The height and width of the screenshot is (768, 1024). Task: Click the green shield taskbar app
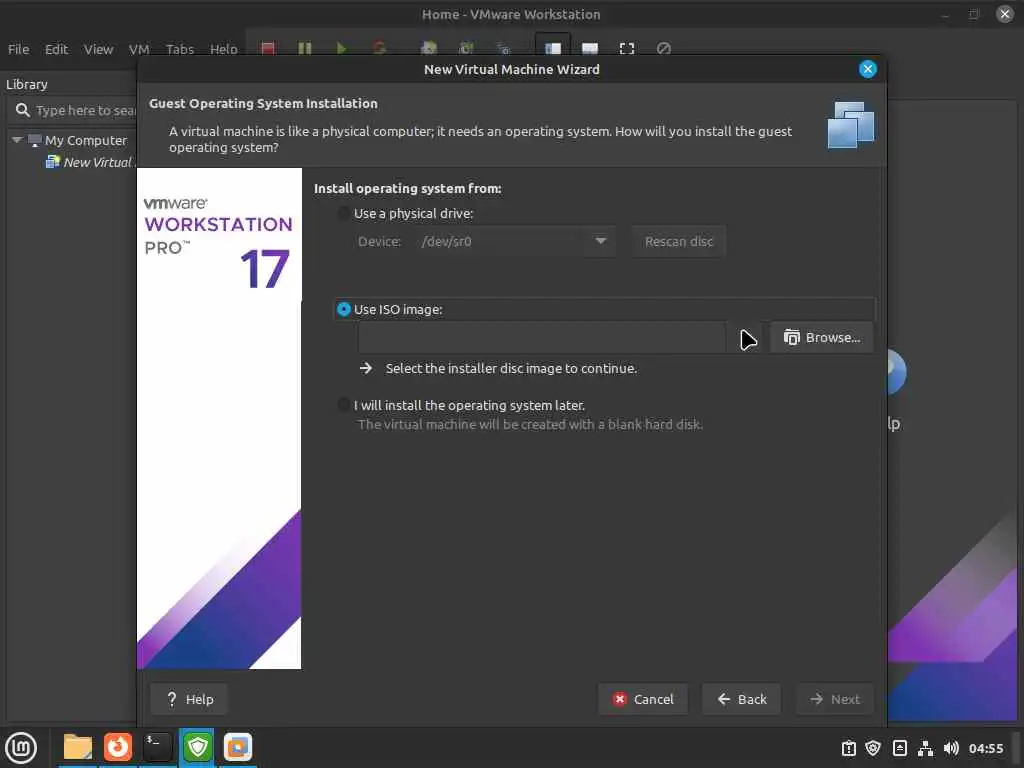[x=197, y=747]
